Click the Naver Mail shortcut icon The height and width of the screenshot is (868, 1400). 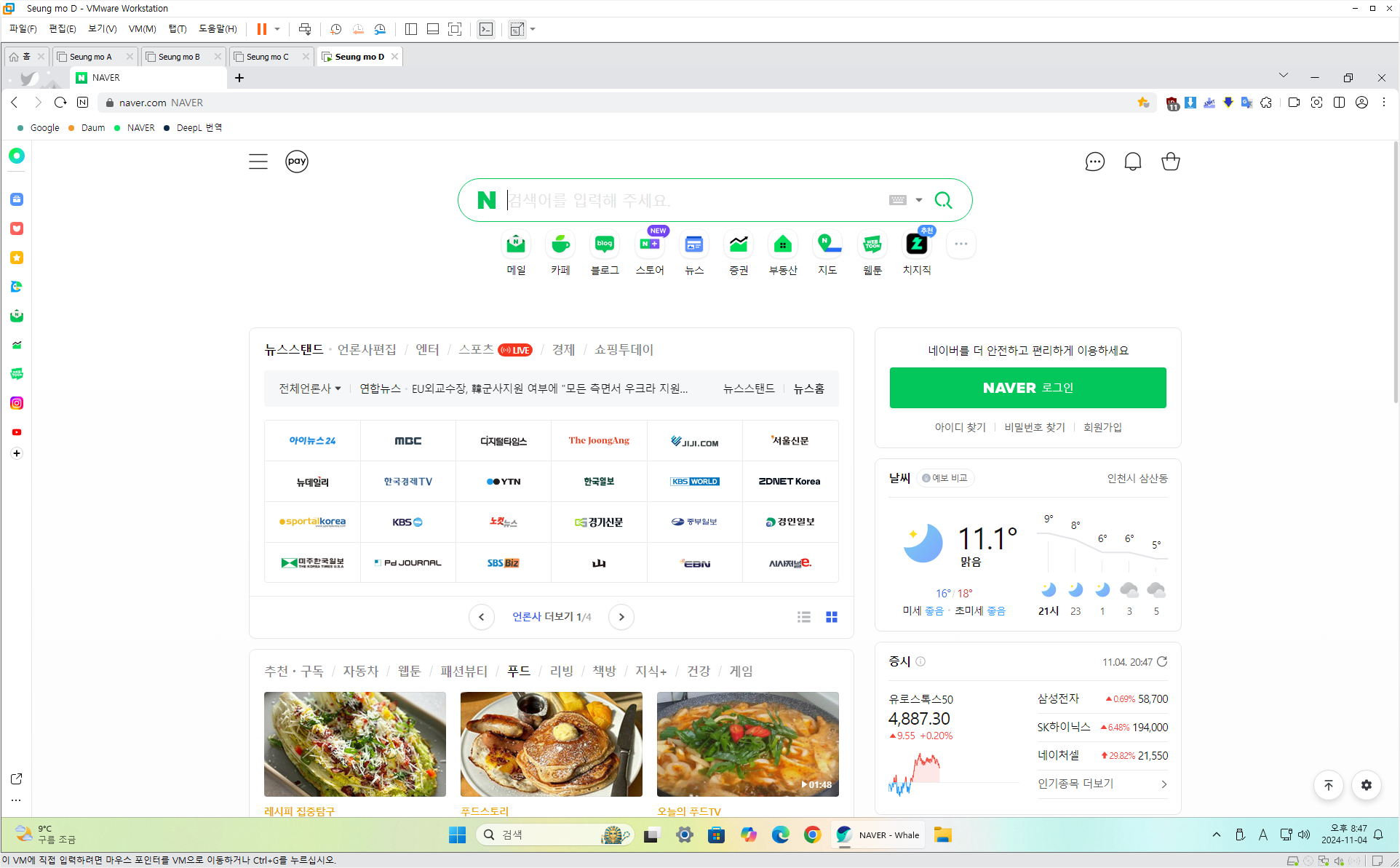(x=516, y=244)
